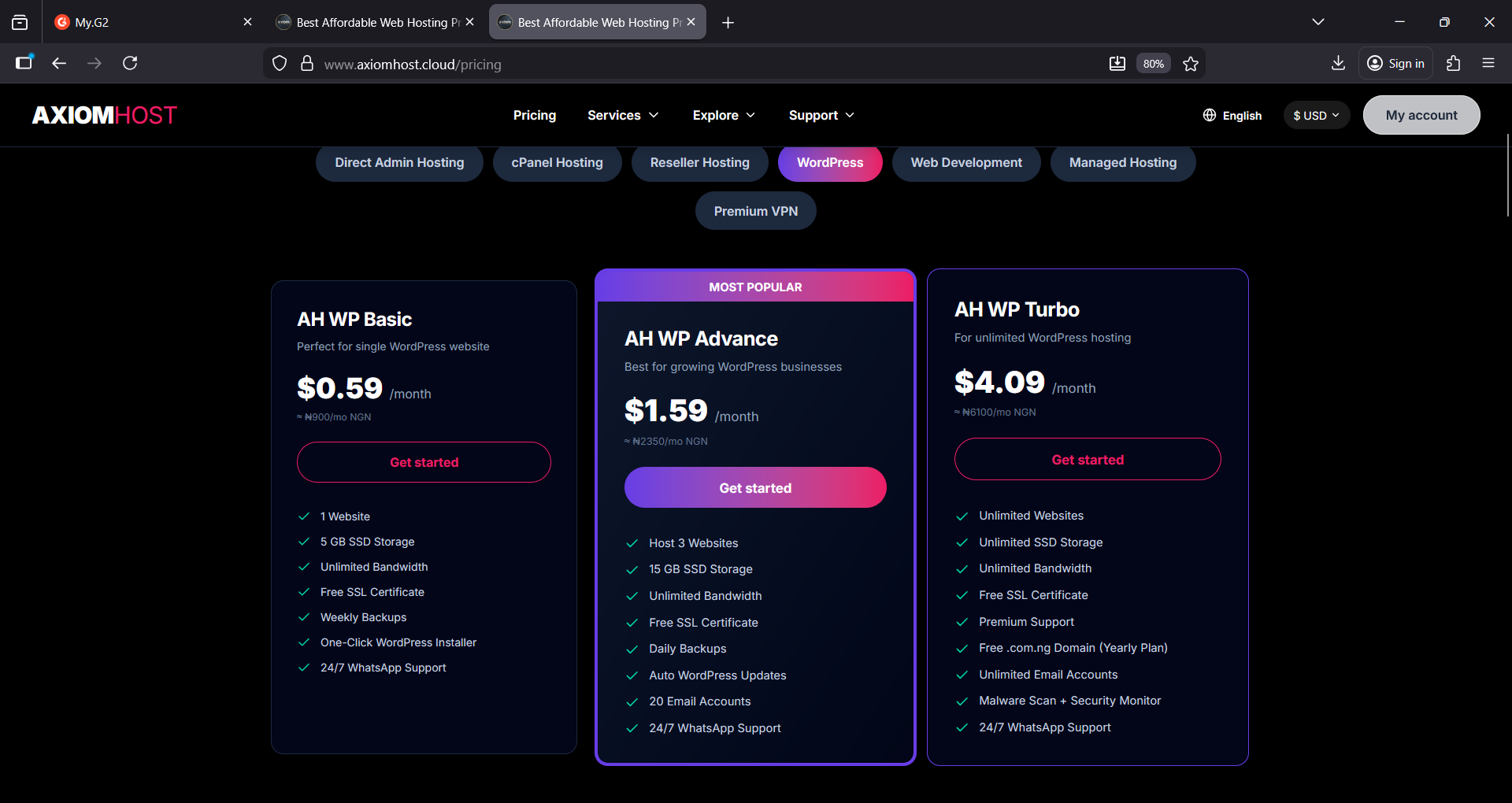Open the sidebar toggle icon

click(24, 63)
